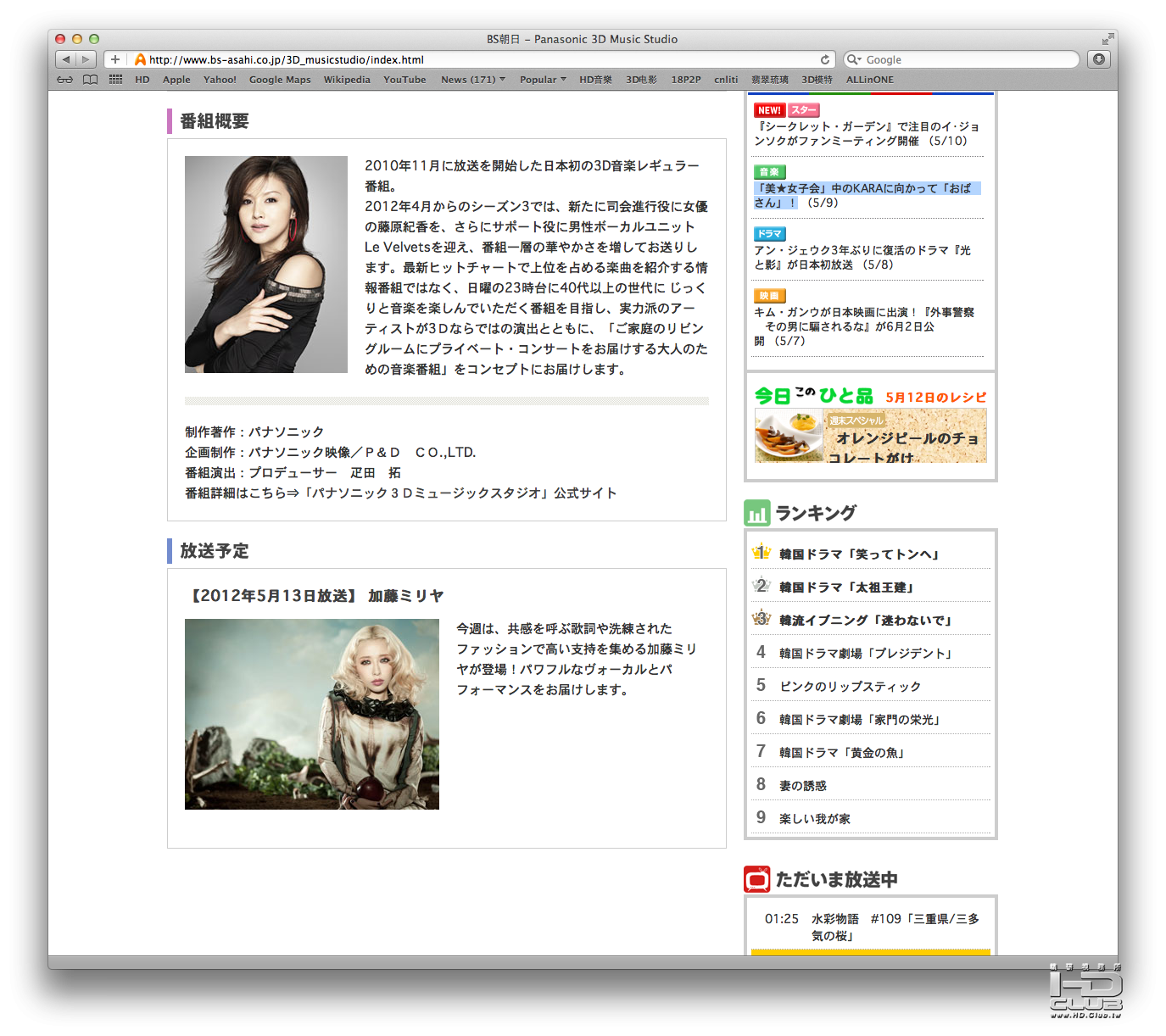Screen dimensions: 1166x1036
Task: Click the 今日のひと品 recipe heading
Action: pyautogui.click(x=813, y=396)
